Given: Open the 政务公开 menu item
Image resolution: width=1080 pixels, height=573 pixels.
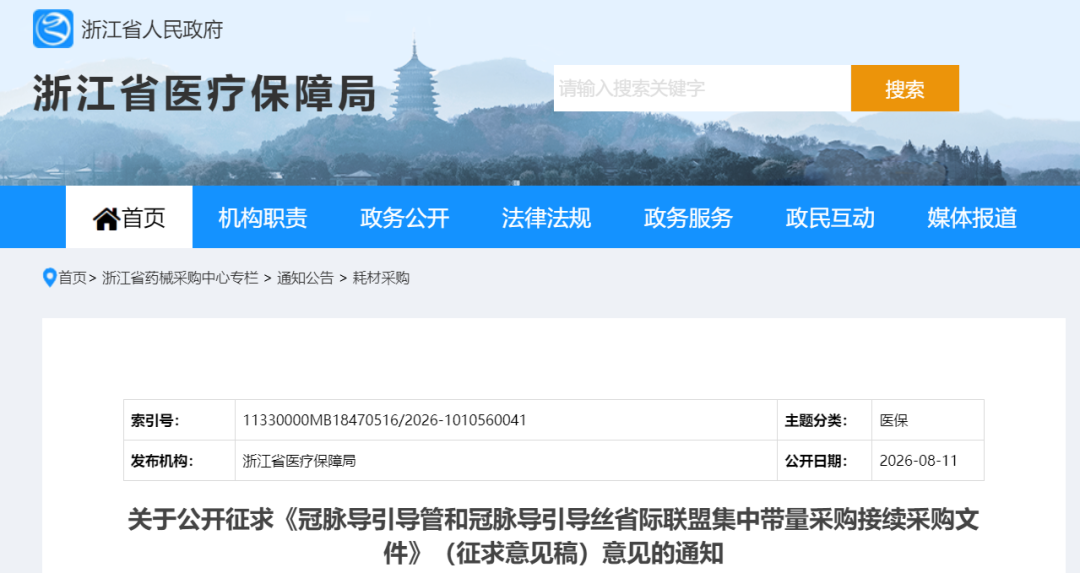Looking at the screenshot, I should 405,218.
